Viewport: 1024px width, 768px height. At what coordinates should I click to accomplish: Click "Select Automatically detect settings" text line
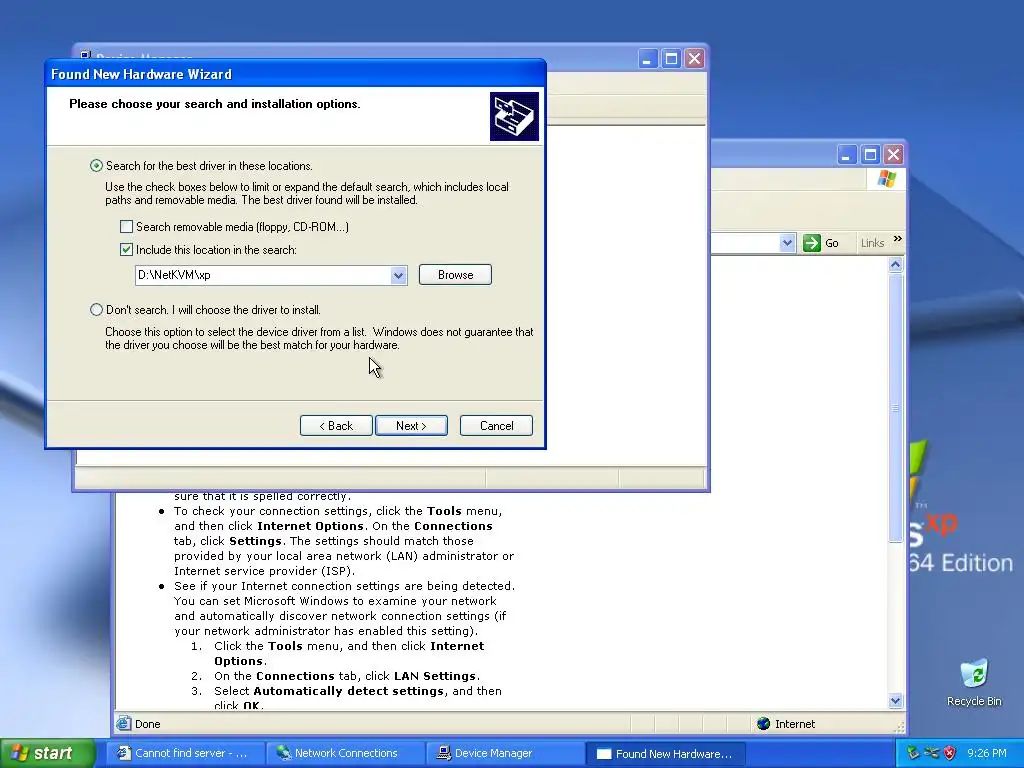pos(358,691)
